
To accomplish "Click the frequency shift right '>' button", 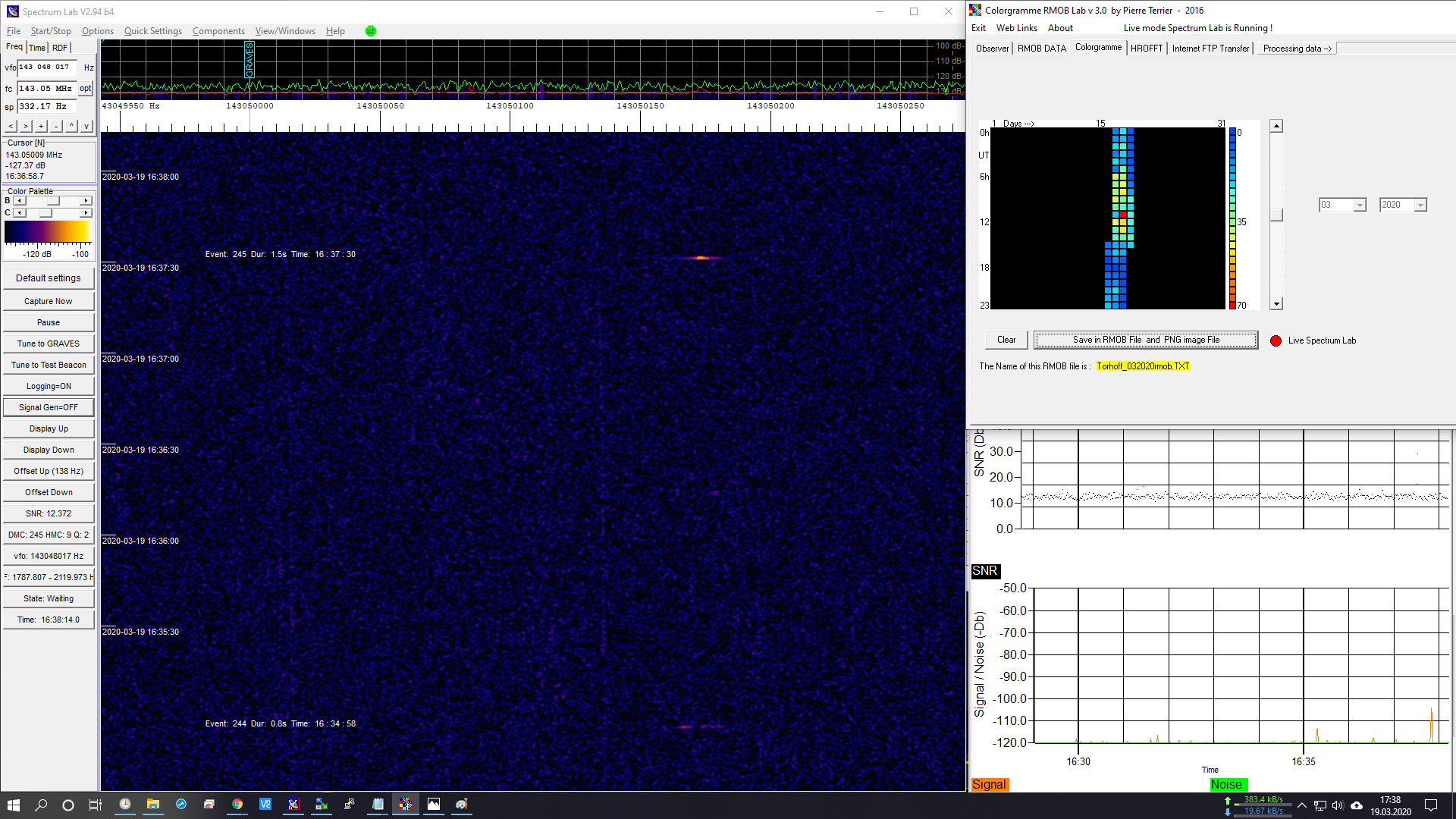I will [x=26, y=126].
